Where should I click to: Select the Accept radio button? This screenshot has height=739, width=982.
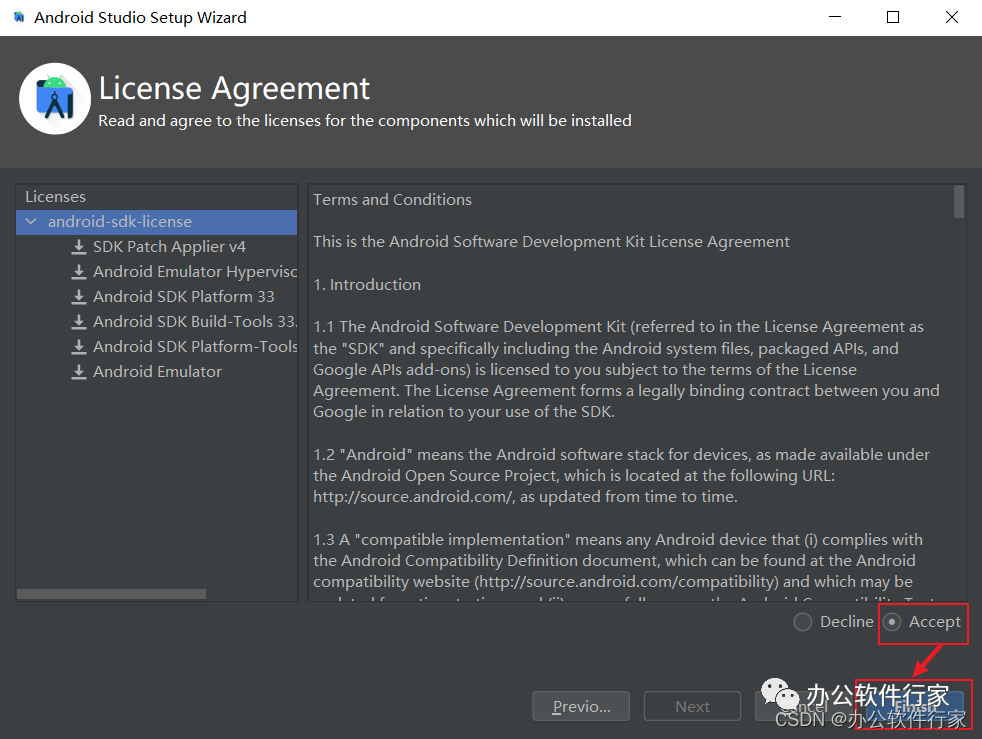893,622
